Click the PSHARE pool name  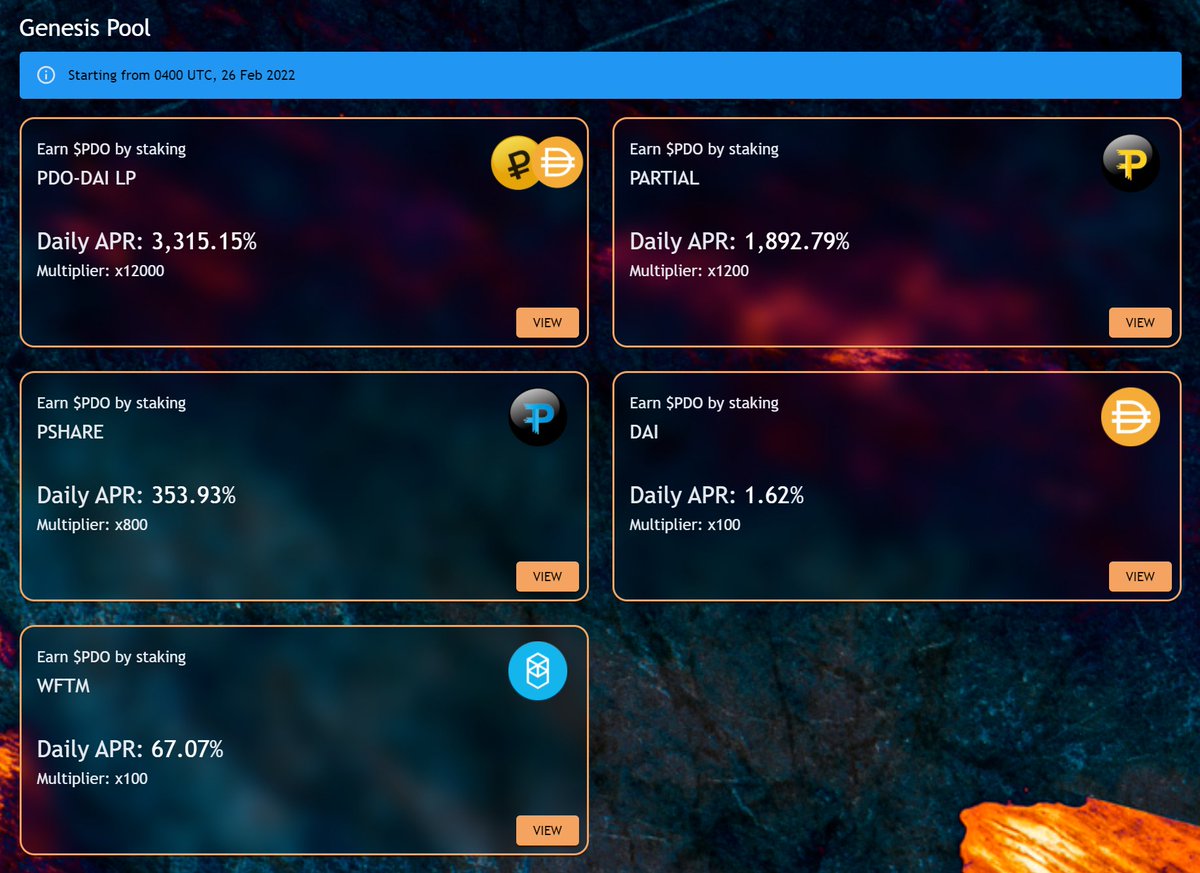(70, 432)
